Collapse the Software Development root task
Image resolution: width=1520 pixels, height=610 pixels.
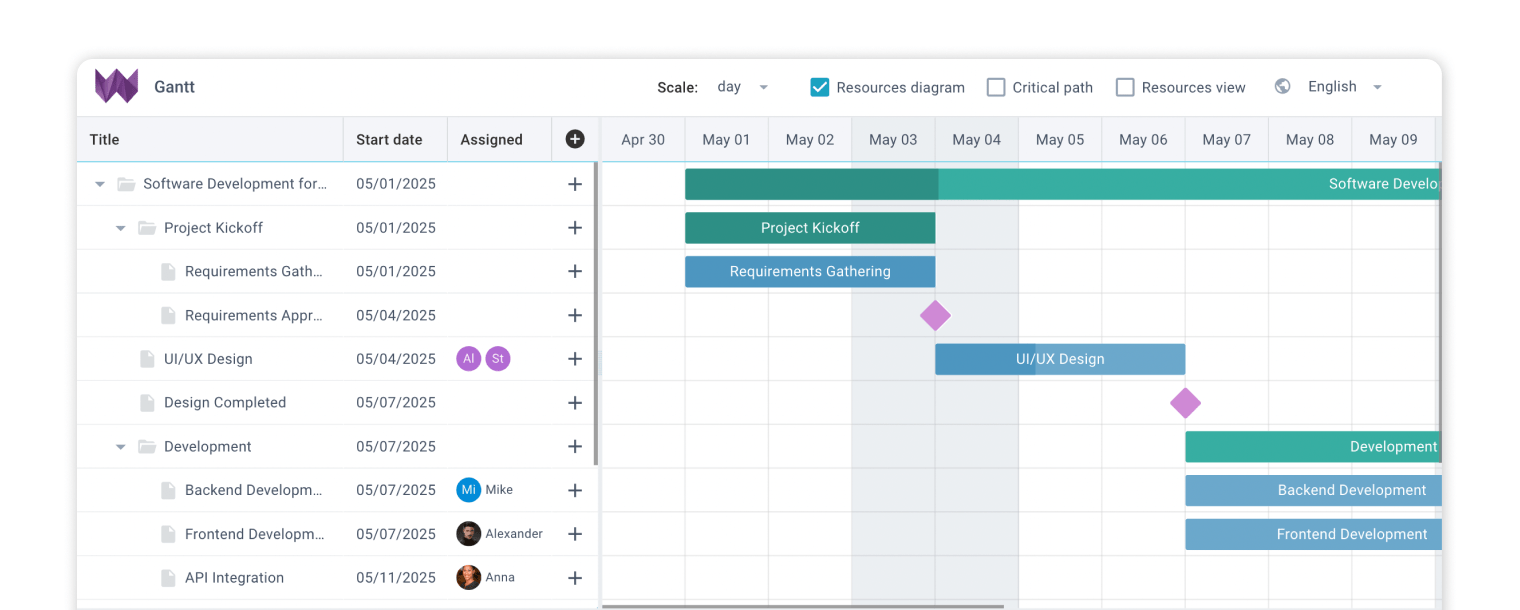click(x=100, y=184)
